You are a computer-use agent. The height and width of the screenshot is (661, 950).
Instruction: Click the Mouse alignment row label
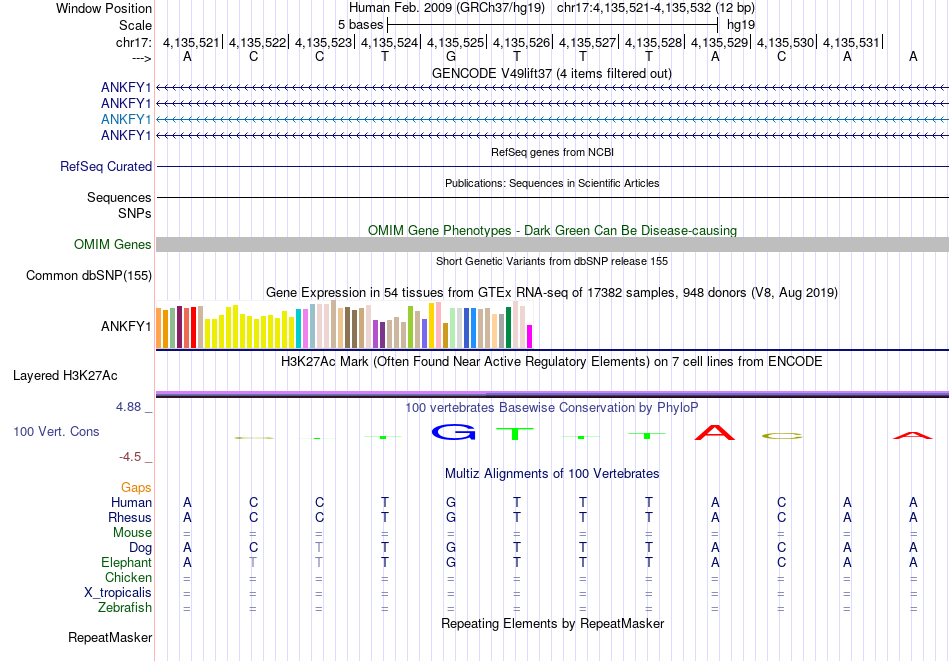point(132,533)
